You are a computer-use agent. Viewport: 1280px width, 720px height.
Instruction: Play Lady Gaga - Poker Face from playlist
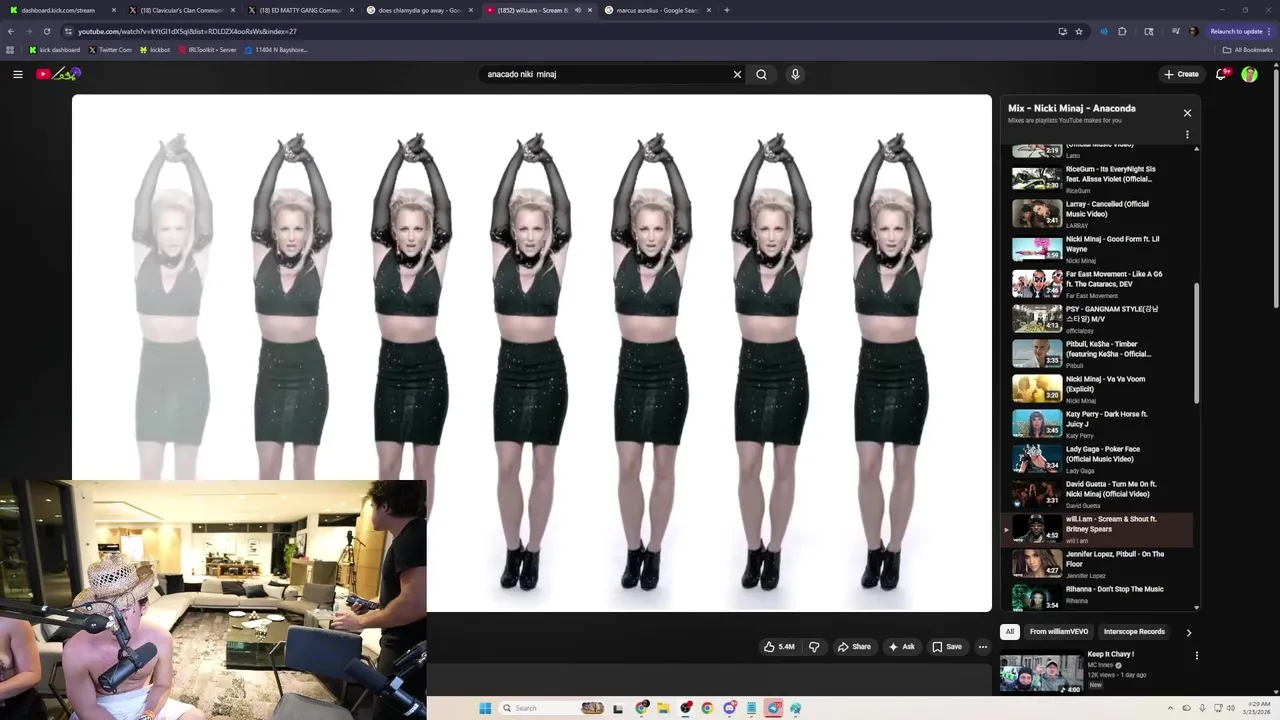pyautogui.click(x=1095, y=458)
